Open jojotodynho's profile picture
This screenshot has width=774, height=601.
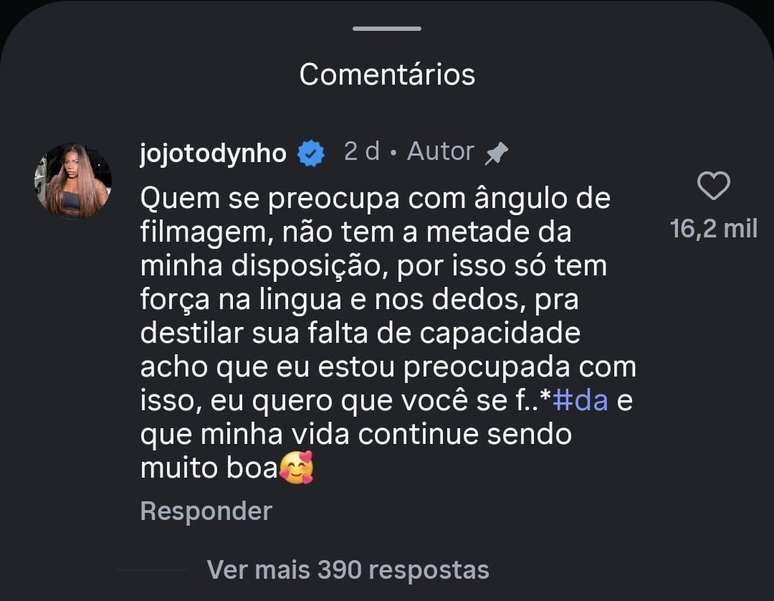tap(72, 180)
